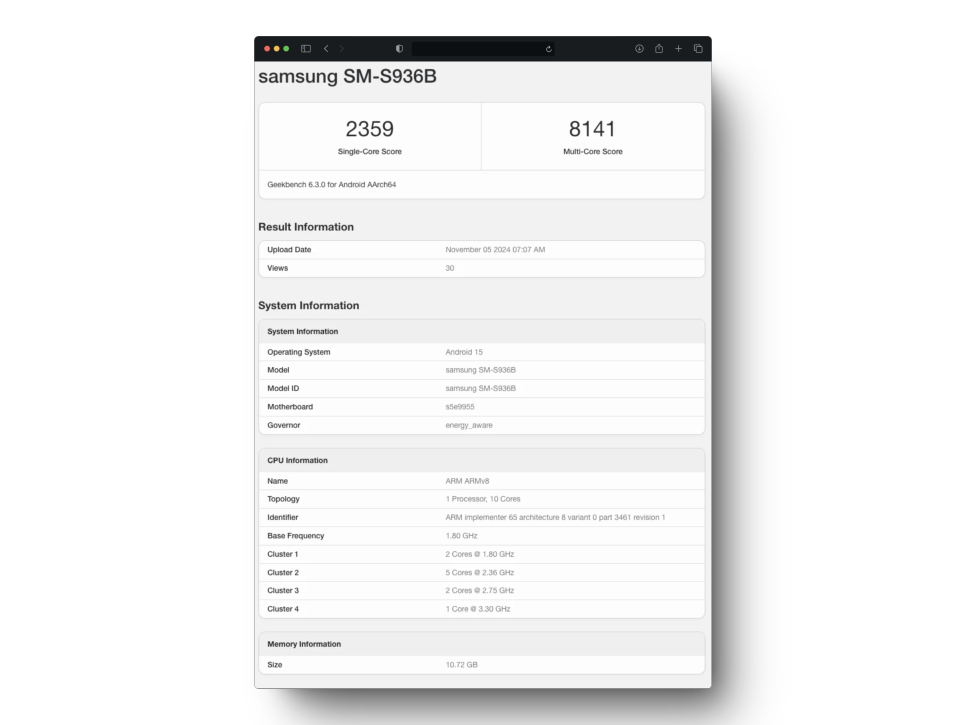
Task: Click the Motherboard row label
Action: (x=290, y=407)
